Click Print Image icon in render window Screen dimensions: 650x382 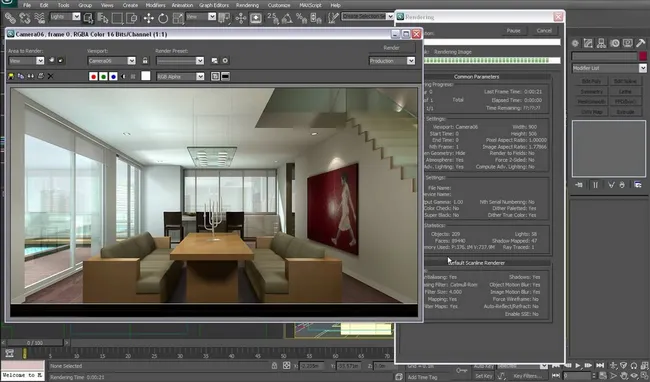(41, 76)
